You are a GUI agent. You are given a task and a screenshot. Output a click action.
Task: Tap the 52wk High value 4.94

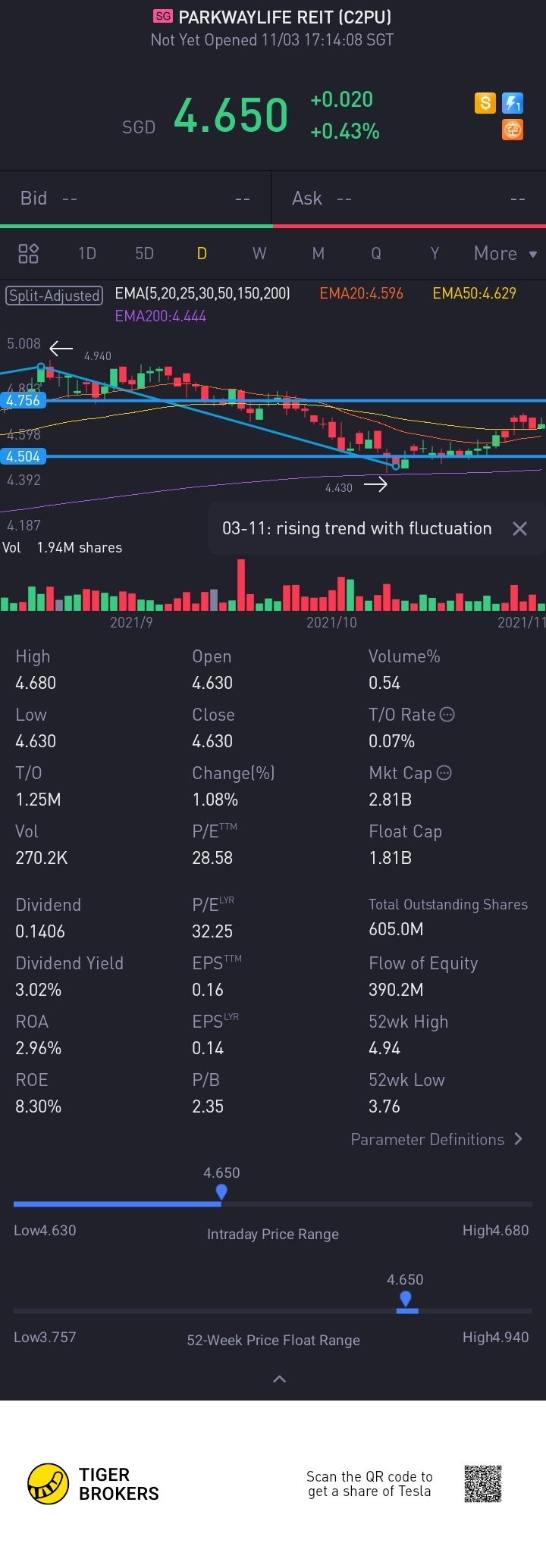coord(384,1048)
